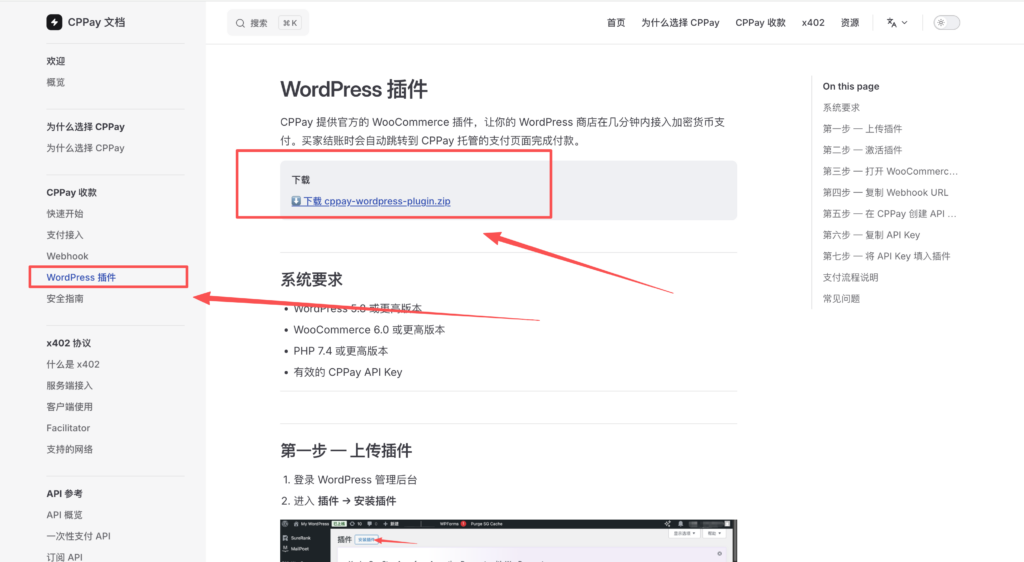Image resolution: width=1024 pixels, height=562 pixels.
Task: Click the language translate icon in header
Action: click(891, 23)
